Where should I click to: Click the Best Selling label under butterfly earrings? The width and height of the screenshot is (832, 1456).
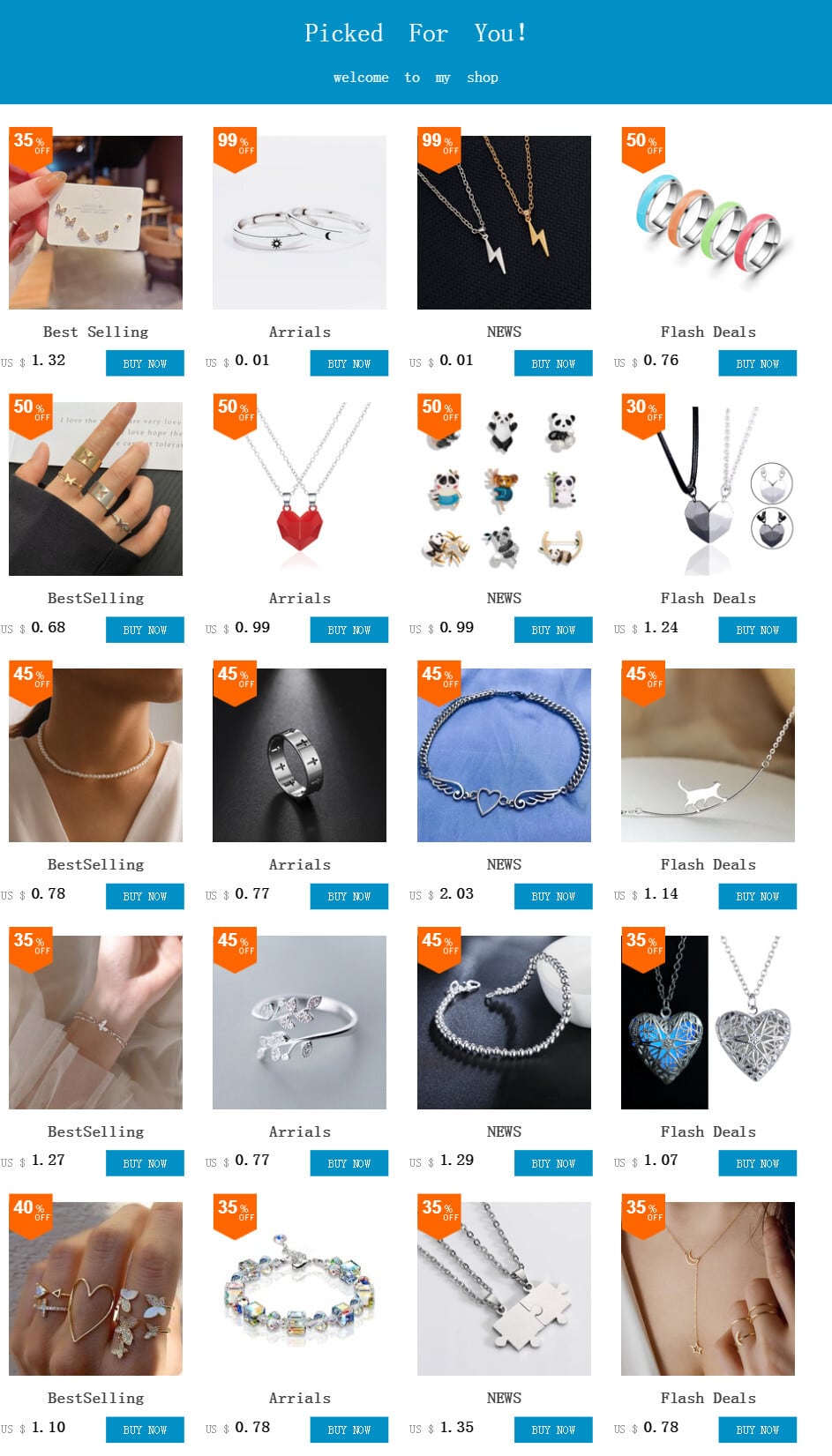[95, 332]
